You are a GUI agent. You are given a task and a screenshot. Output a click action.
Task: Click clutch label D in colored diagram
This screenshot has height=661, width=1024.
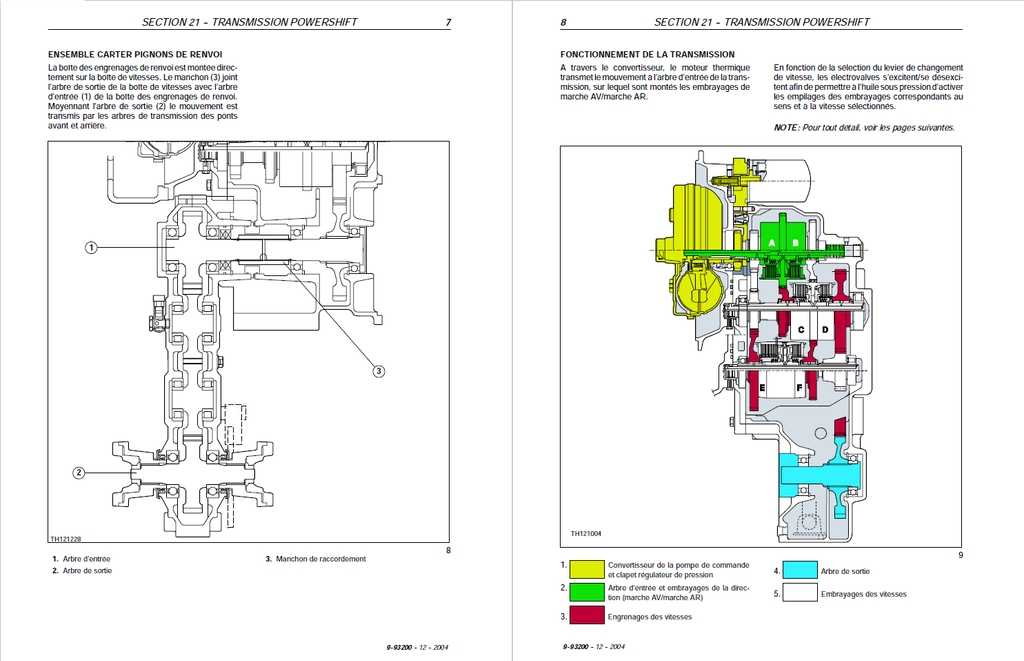tap(825, 330)
